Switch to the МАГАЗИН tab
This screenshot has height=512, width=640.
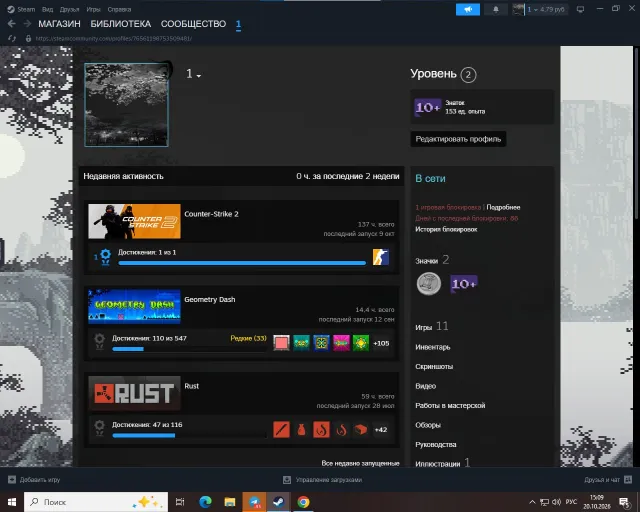pyautogui.click(x=59, y=24)
